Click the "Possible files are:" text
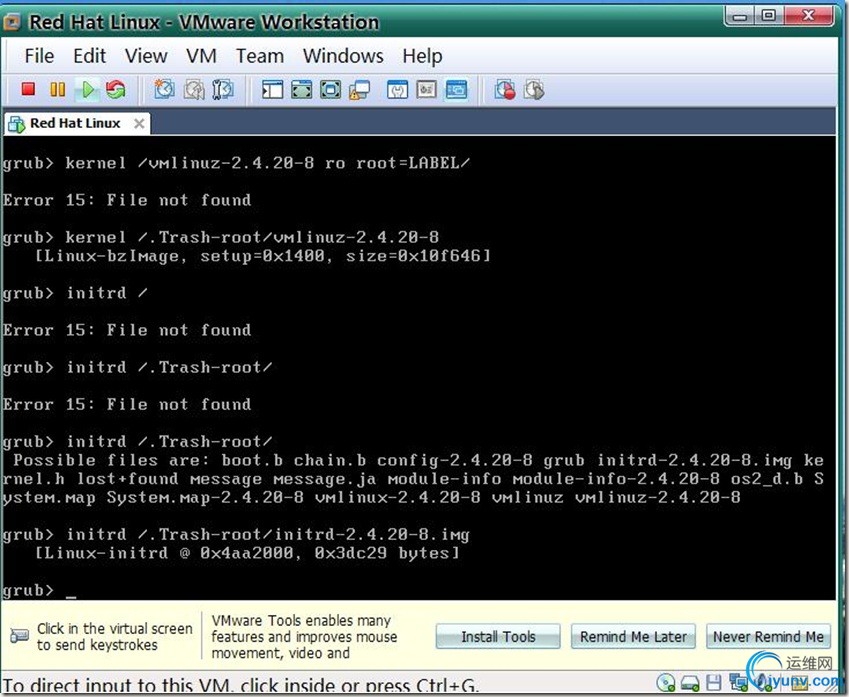 coord(112,460)
